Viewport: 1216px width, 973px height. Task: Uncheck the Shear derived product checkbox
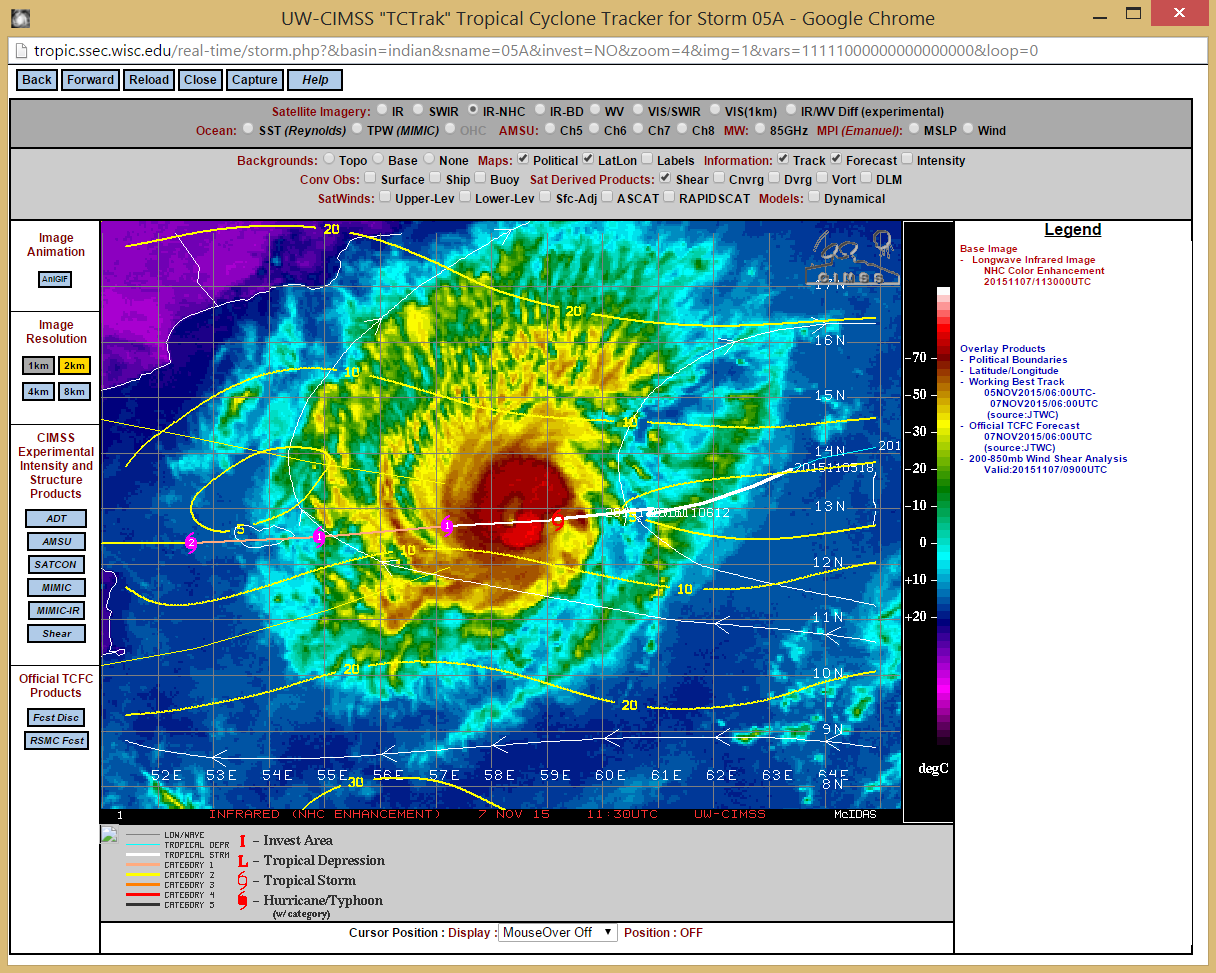coord(665,178)
